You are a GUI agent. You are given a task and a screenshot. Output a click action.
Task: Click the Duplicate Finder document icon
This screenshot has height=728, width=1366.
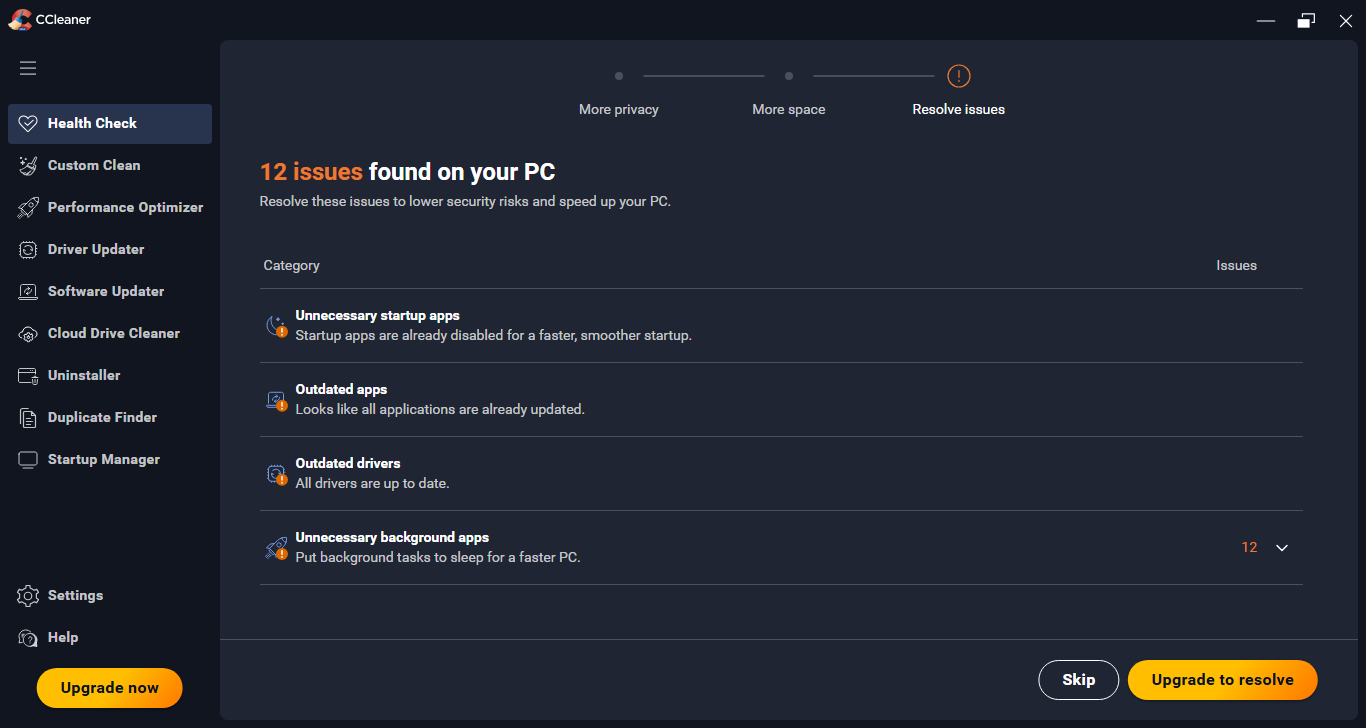(28, 418)
